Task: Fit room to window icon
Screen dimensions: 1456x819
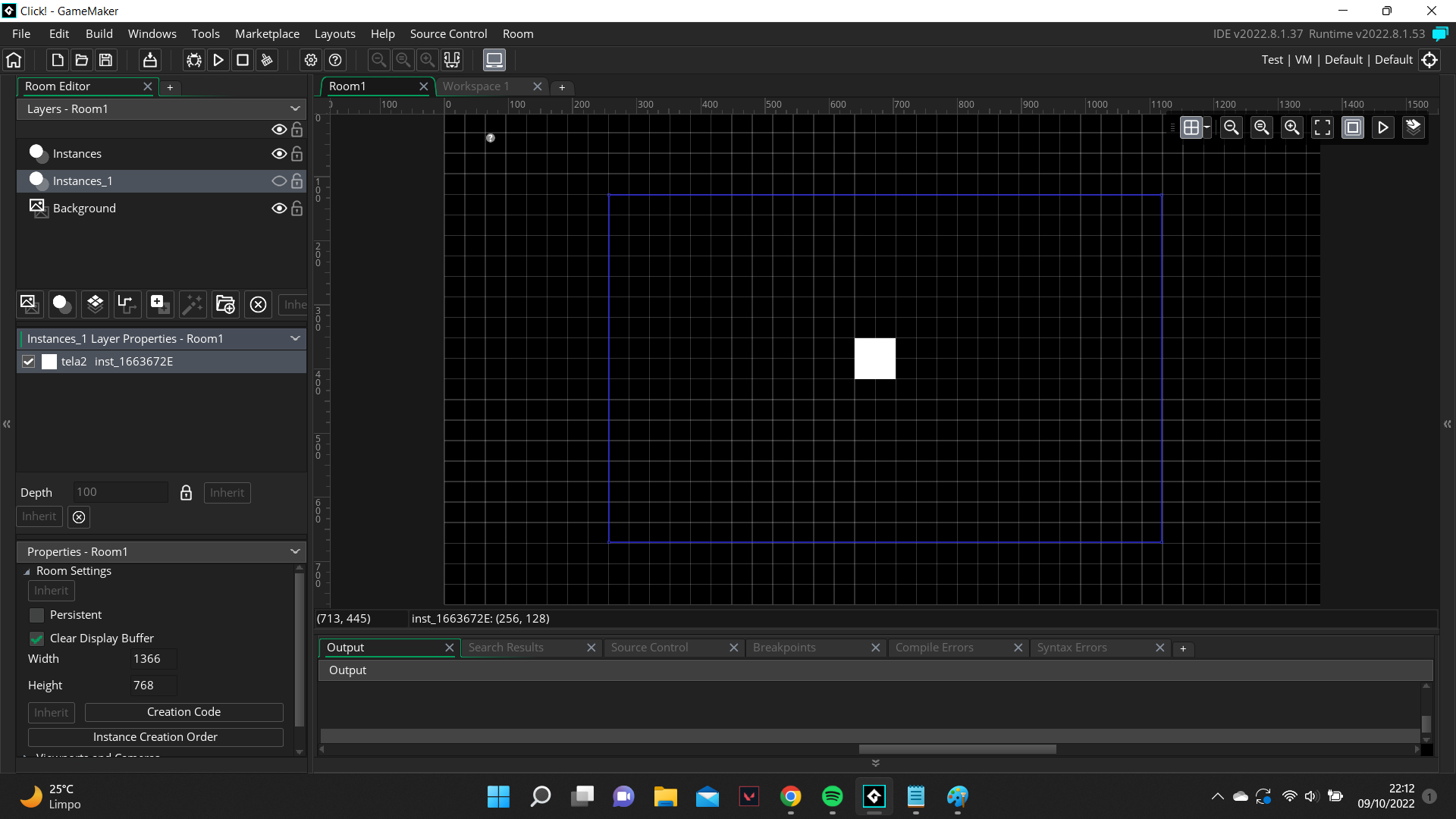Action: point(1323,127)
